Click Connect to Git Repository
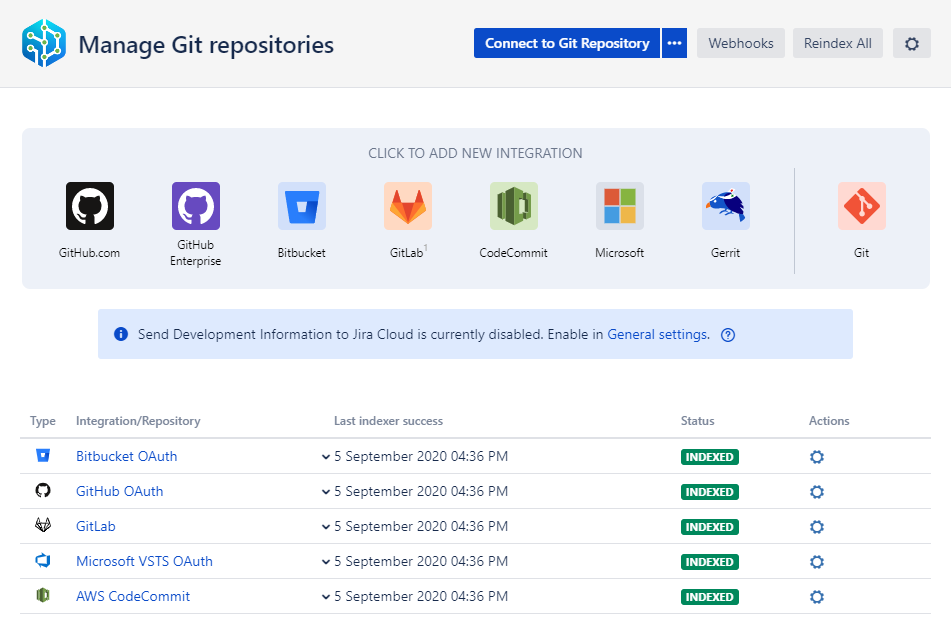The height and width of the screenshot is (626, 951). coord(567,43)
